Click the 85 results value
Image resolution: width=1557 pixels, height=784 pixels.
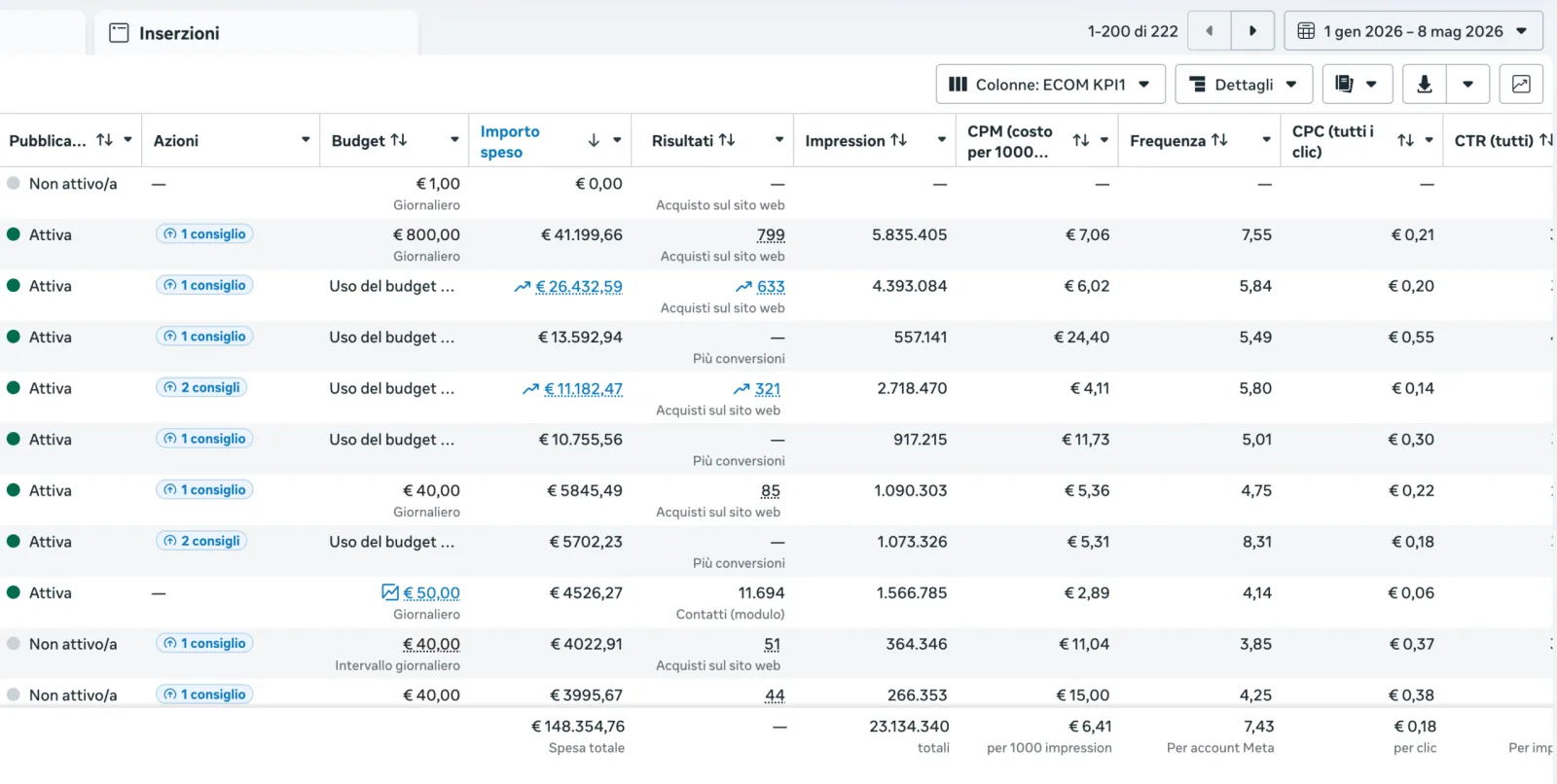(771, 490)
